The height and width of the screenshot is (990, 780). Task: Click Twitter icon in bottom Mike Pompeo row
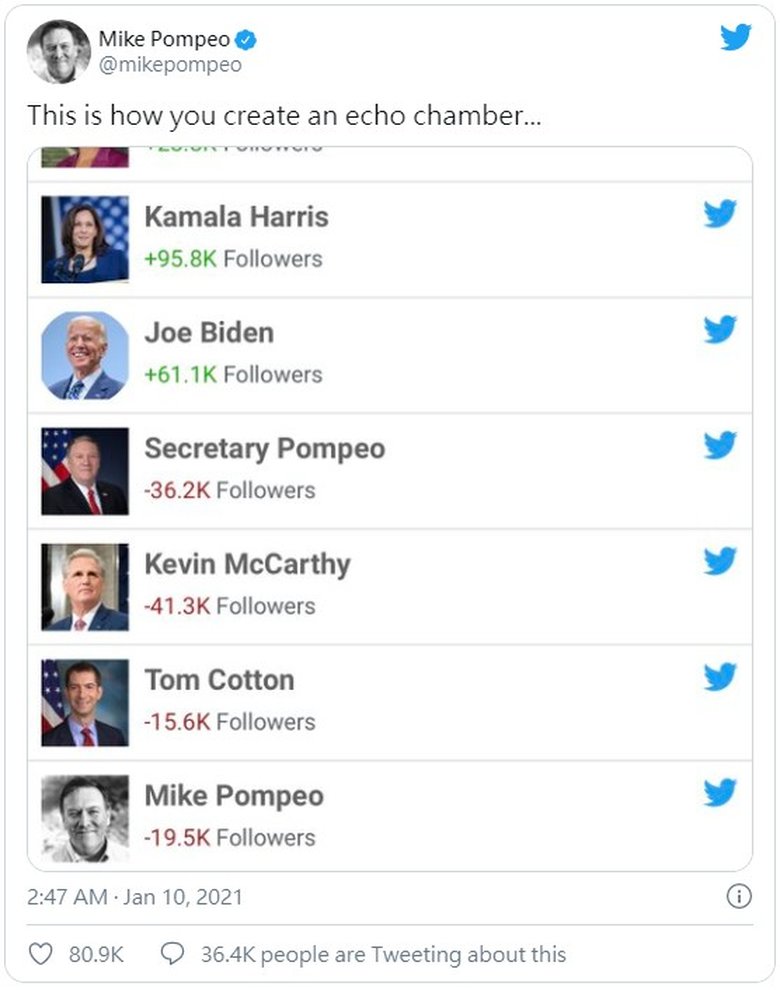[720, 794]
